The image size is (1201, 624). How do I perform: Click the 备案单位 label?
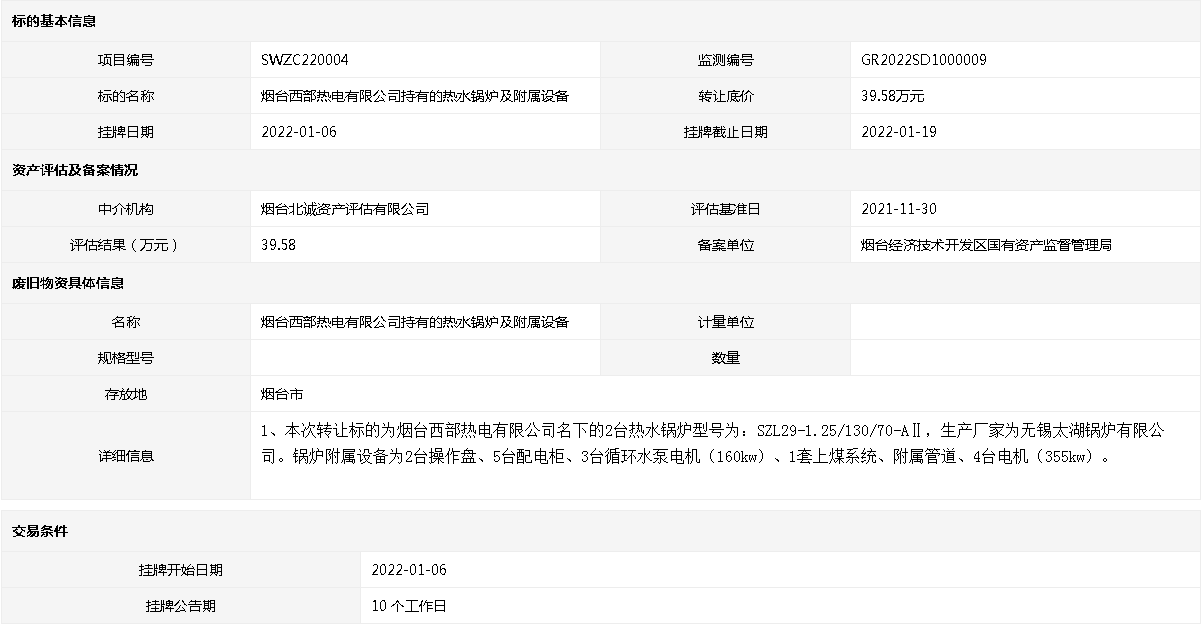(x=726, y=245)
